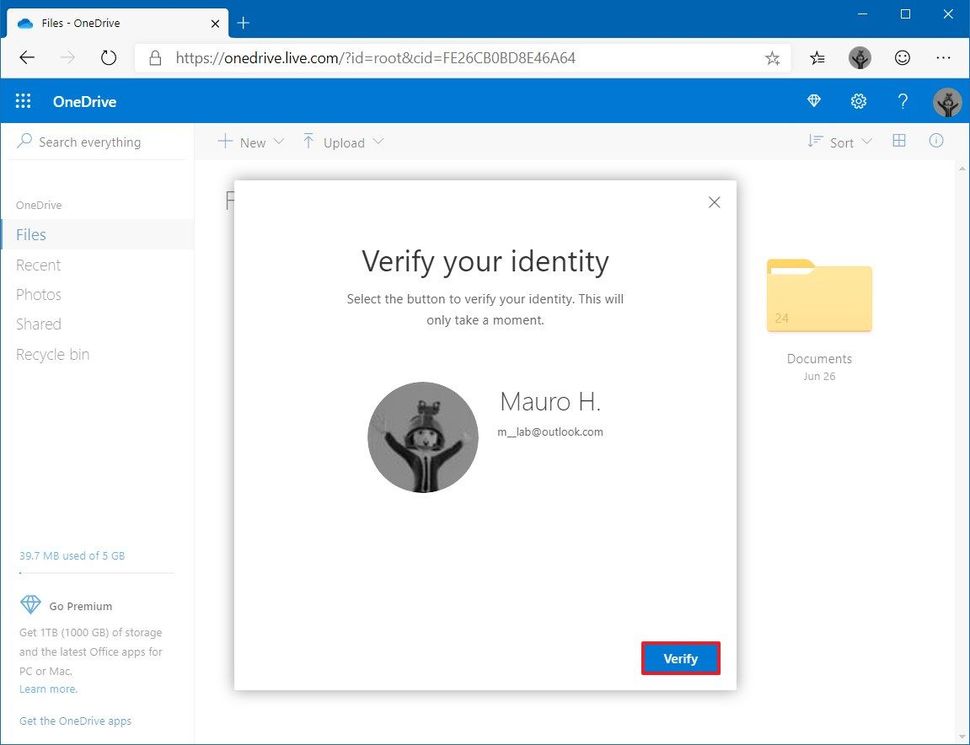Add page to favorites via star icon
The image size is (970, 745).
click(x=772, y=58)
